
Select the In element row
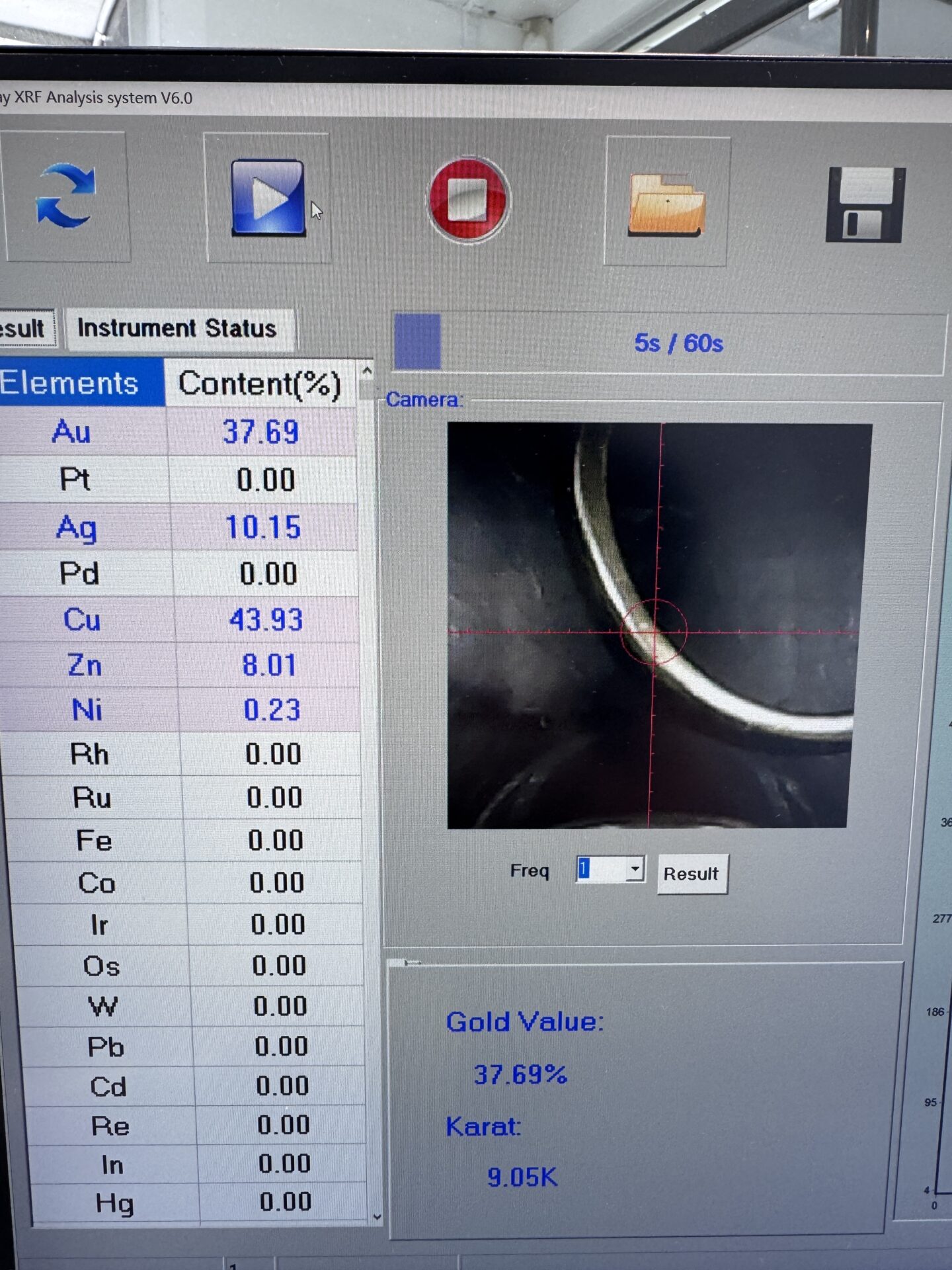pos(197,1164)
